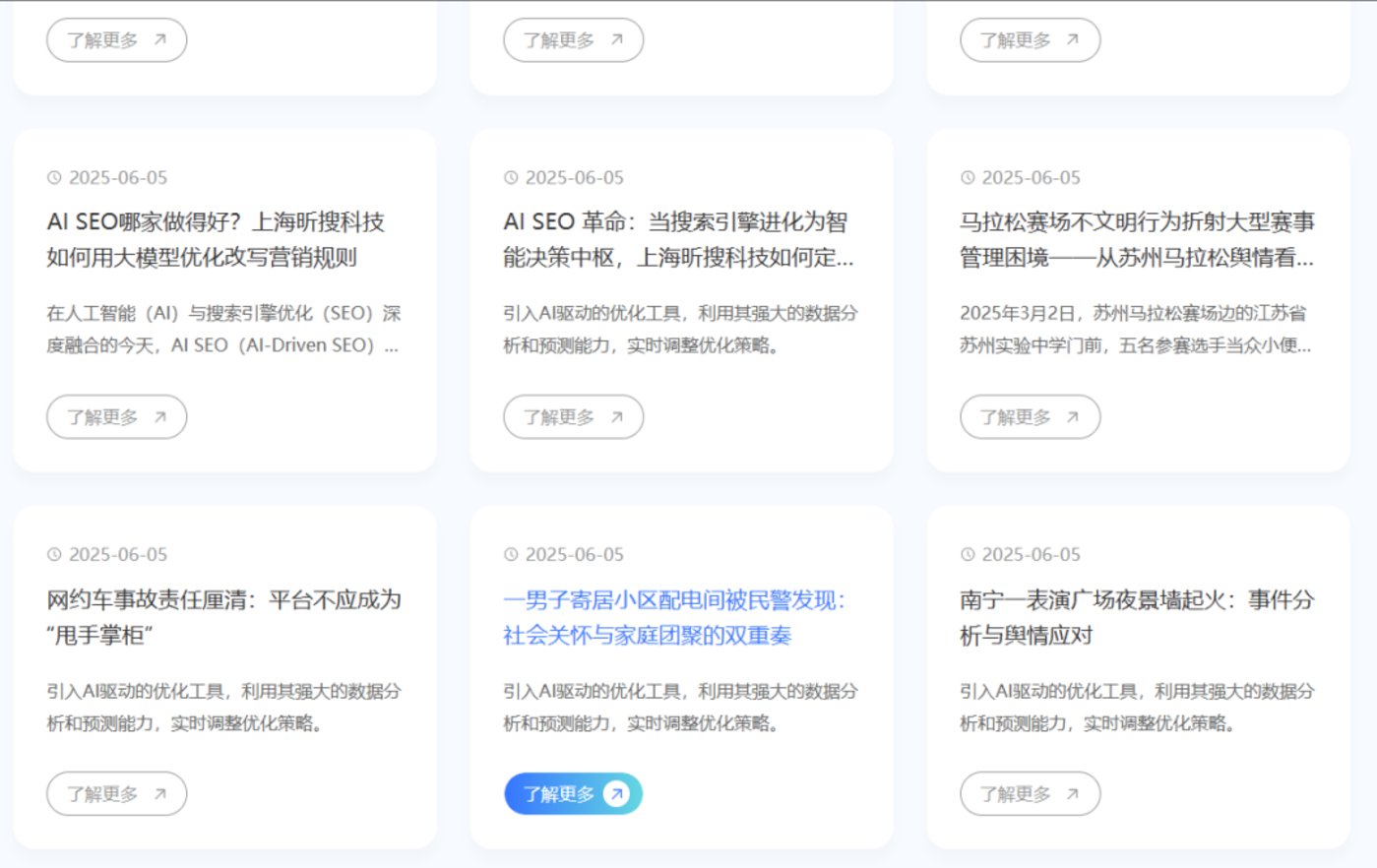Open 网约车事故责任厘清 article title
The width and height of the screenshot is (1377, 868).
click(x=223, y=617)
